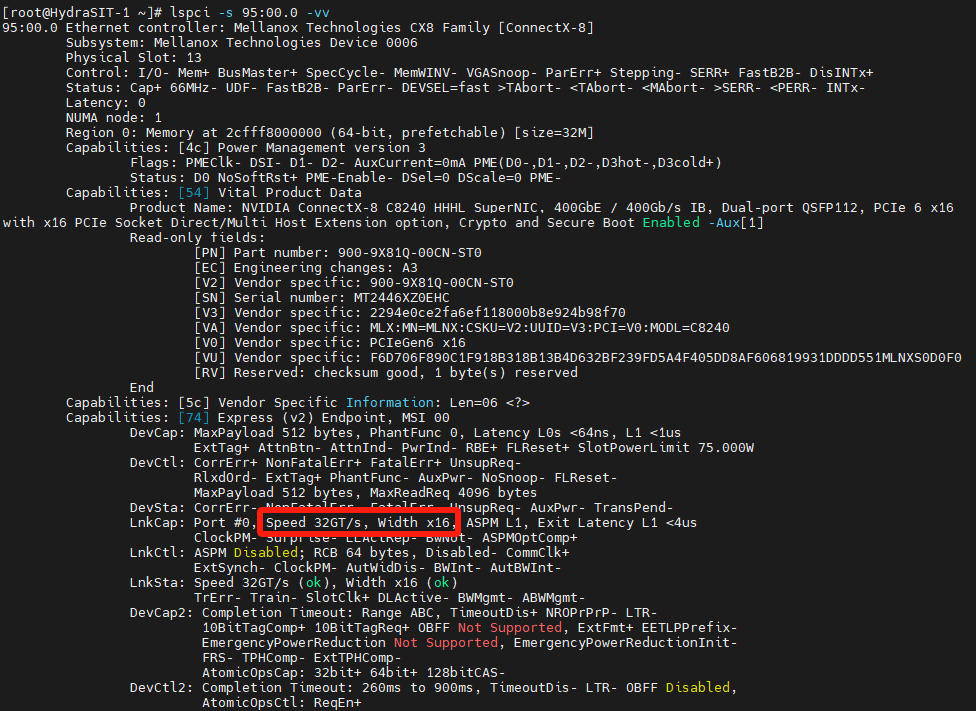The image size is (976, 711).
Task: Click the green Enabled text after Secure Boot
Action: [671, 222]
